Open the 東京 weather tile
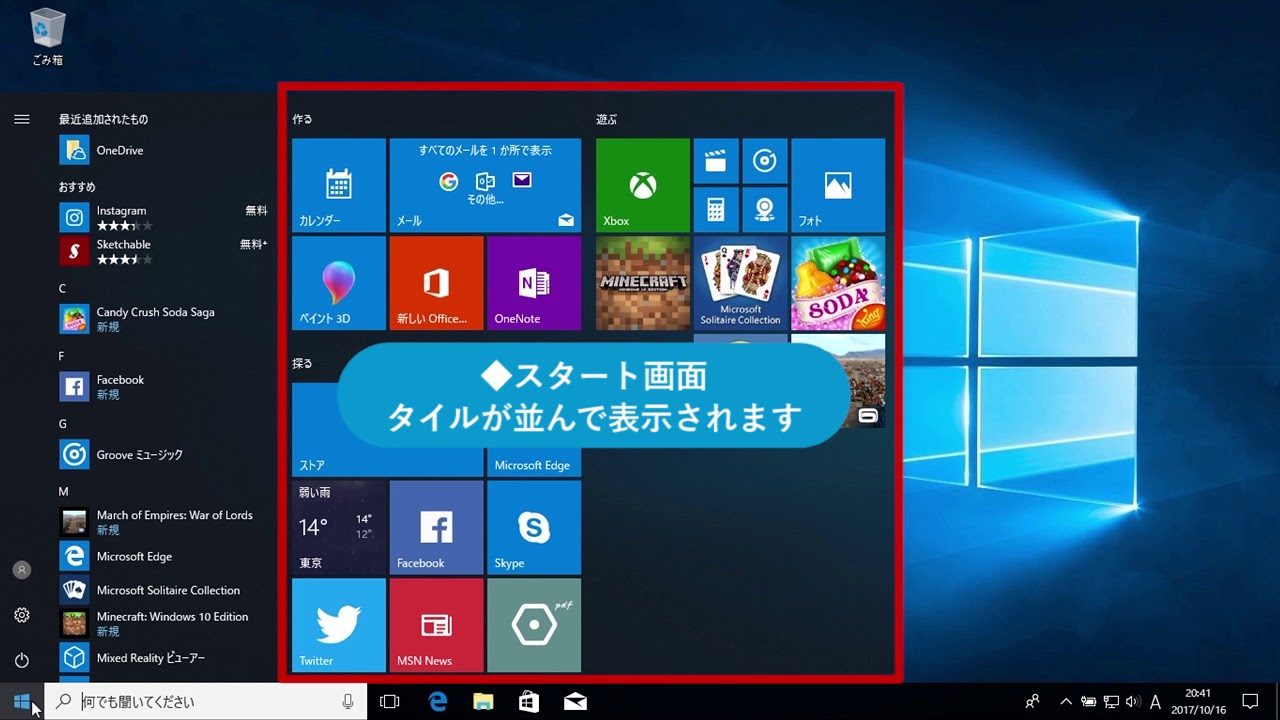The width and height of the screenshot is (1280, 720). [x=338, y=527]
